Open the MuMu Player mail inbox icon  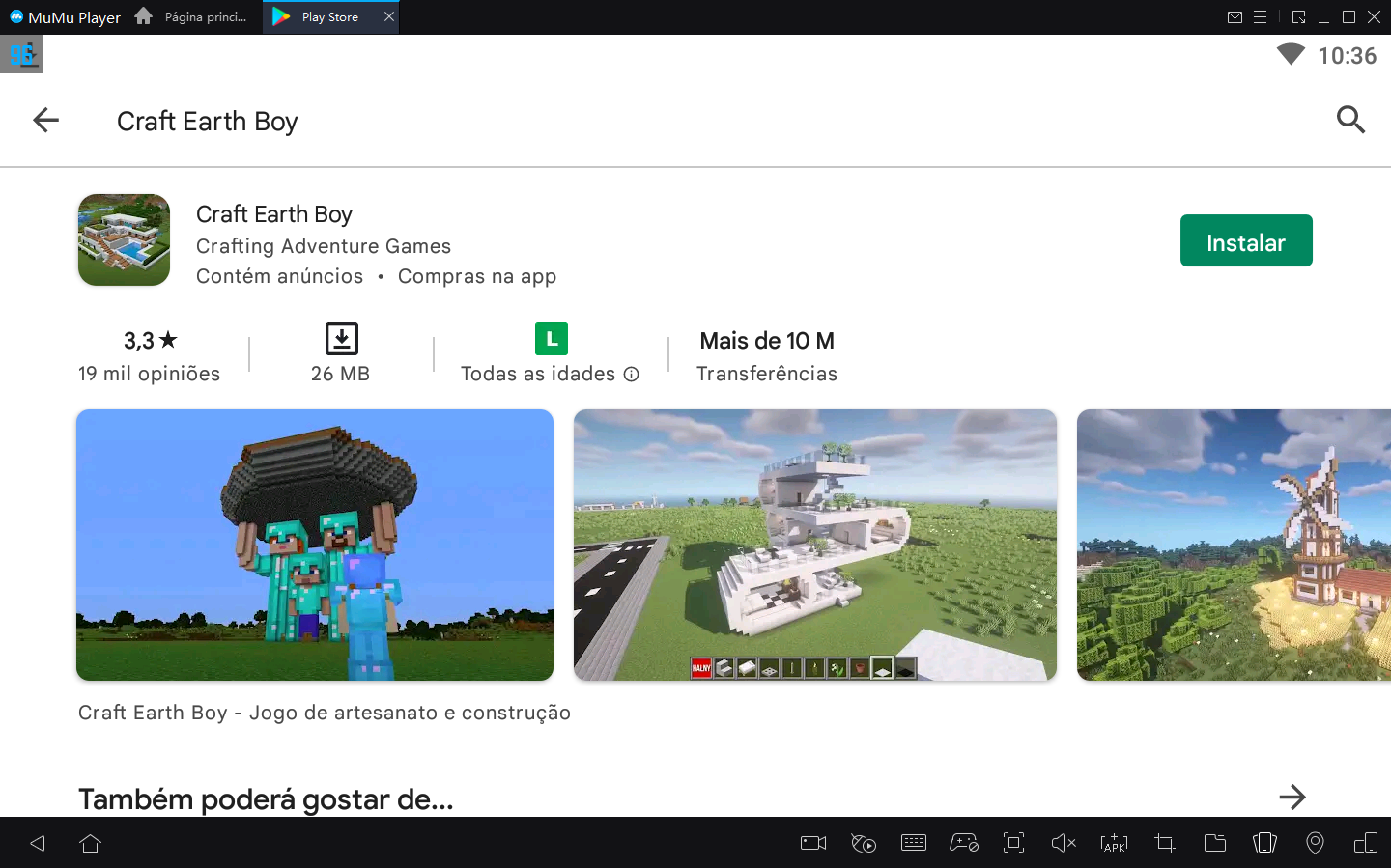click(x=1235, y=17)
